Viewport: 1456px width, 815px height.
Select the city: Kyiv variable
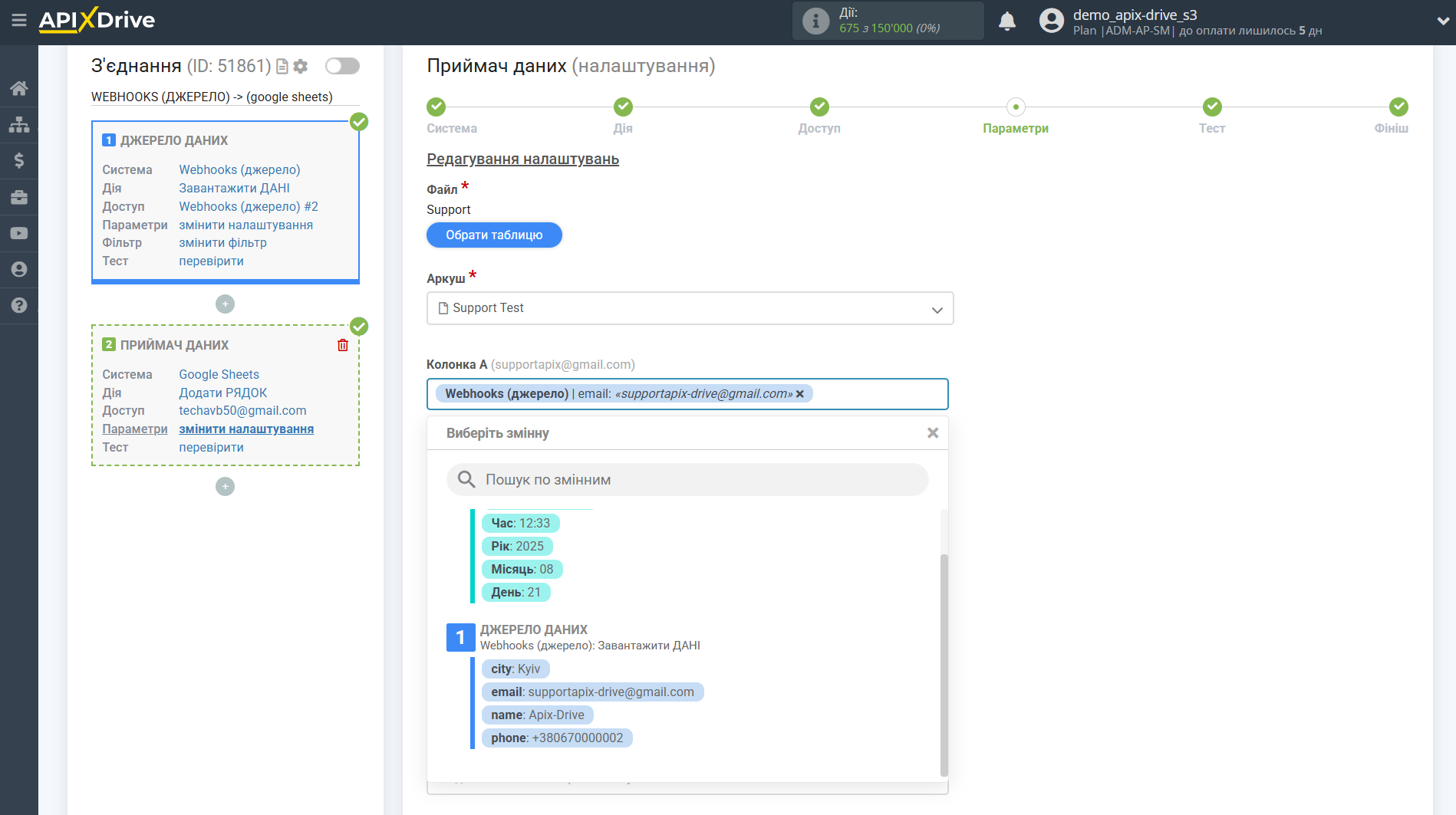516,669
